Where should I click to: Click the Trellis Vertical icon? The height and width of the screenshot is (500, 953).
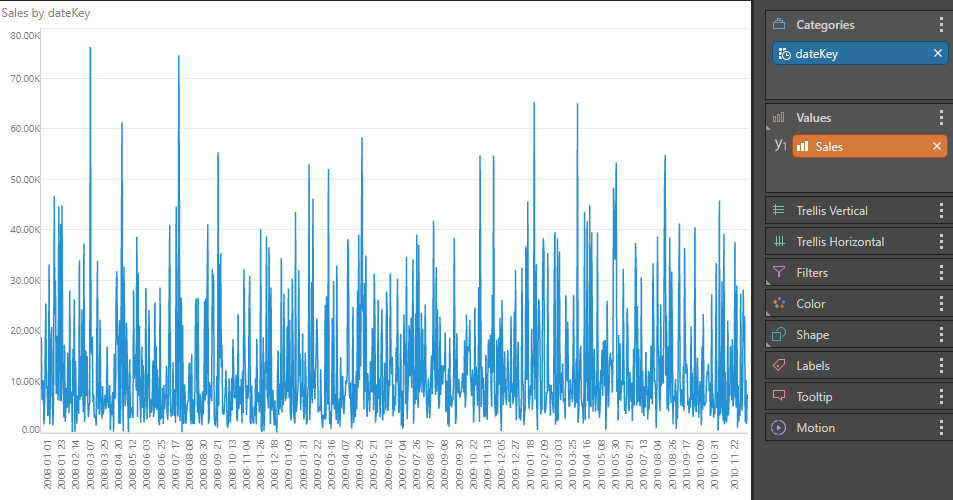point(779,211)
